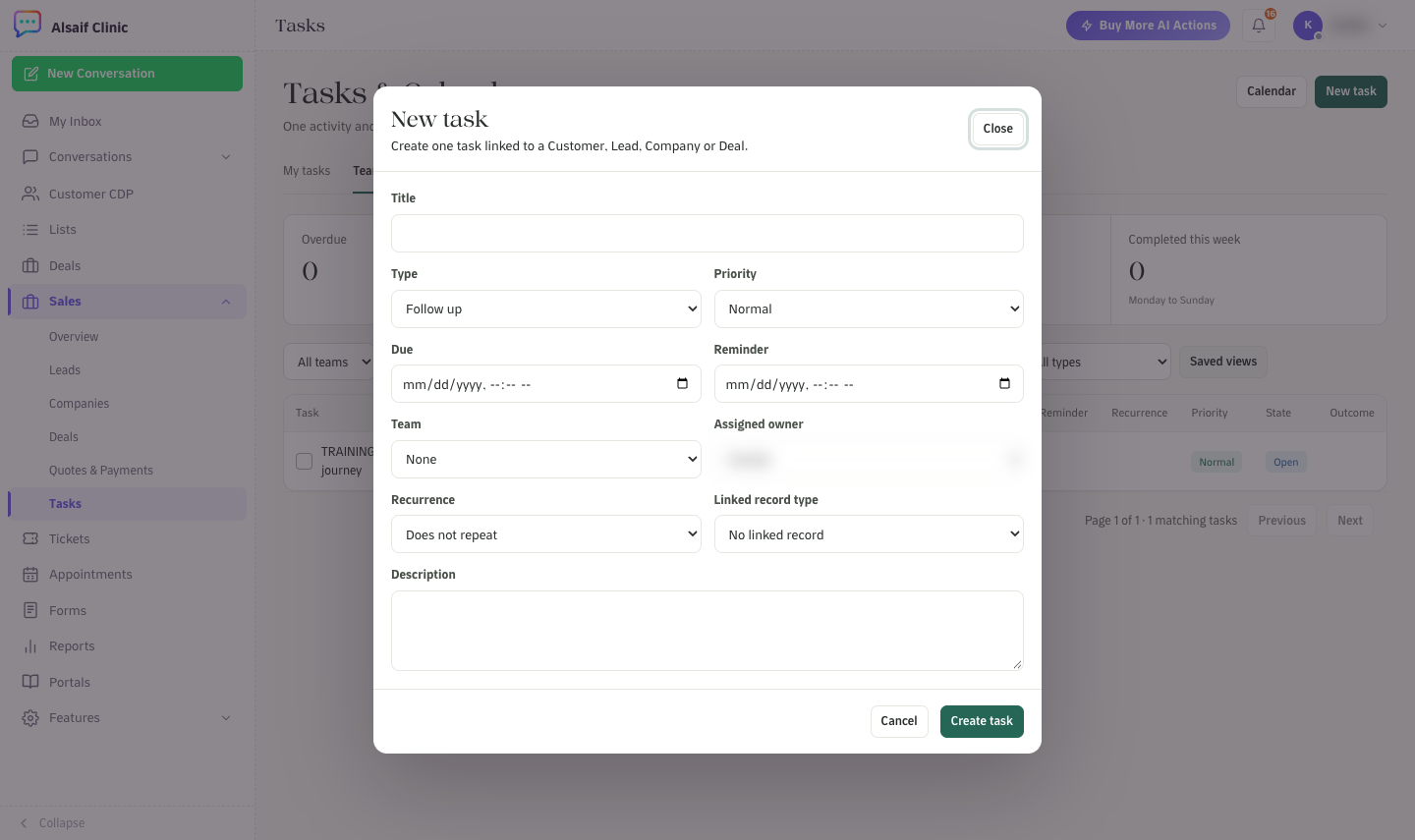
Task: Click the Description text area
Action: [707, 631]
